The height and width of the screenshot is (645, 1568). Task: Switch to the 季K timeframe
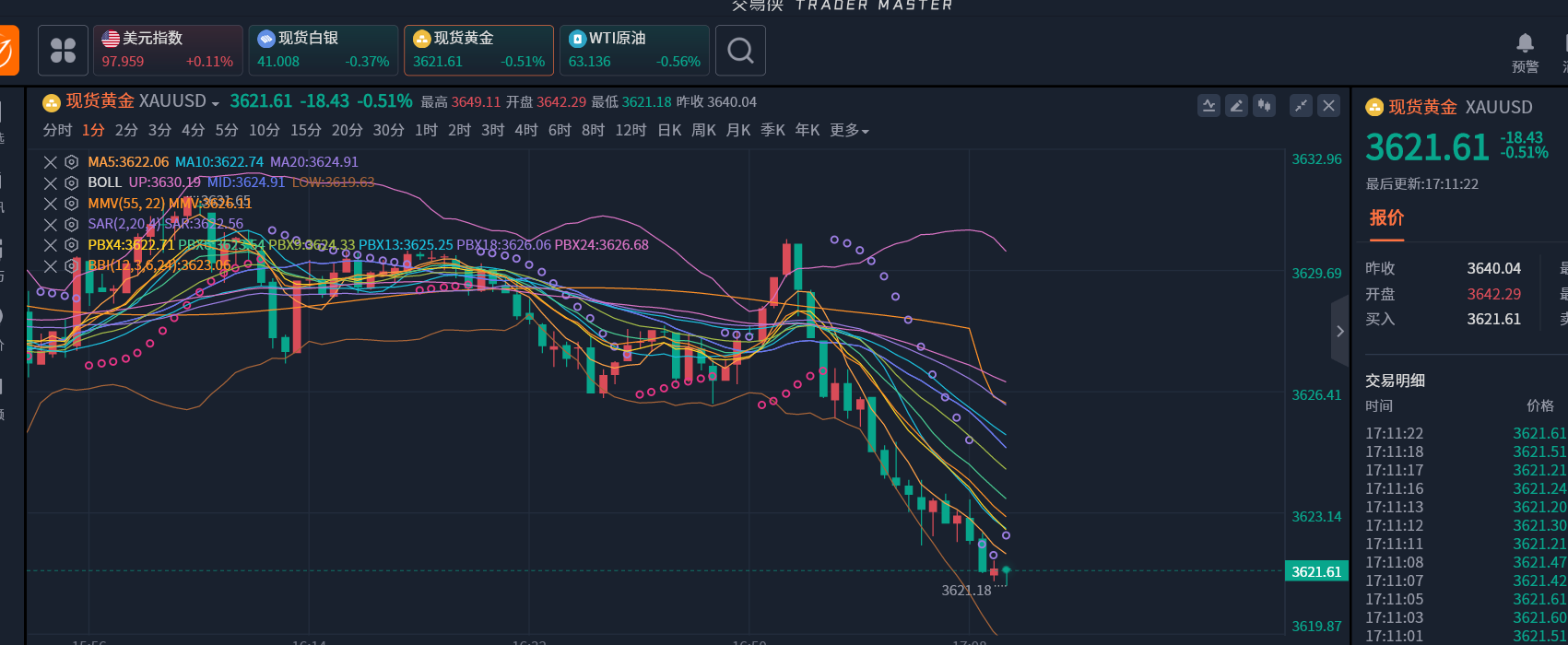point(772,131)
